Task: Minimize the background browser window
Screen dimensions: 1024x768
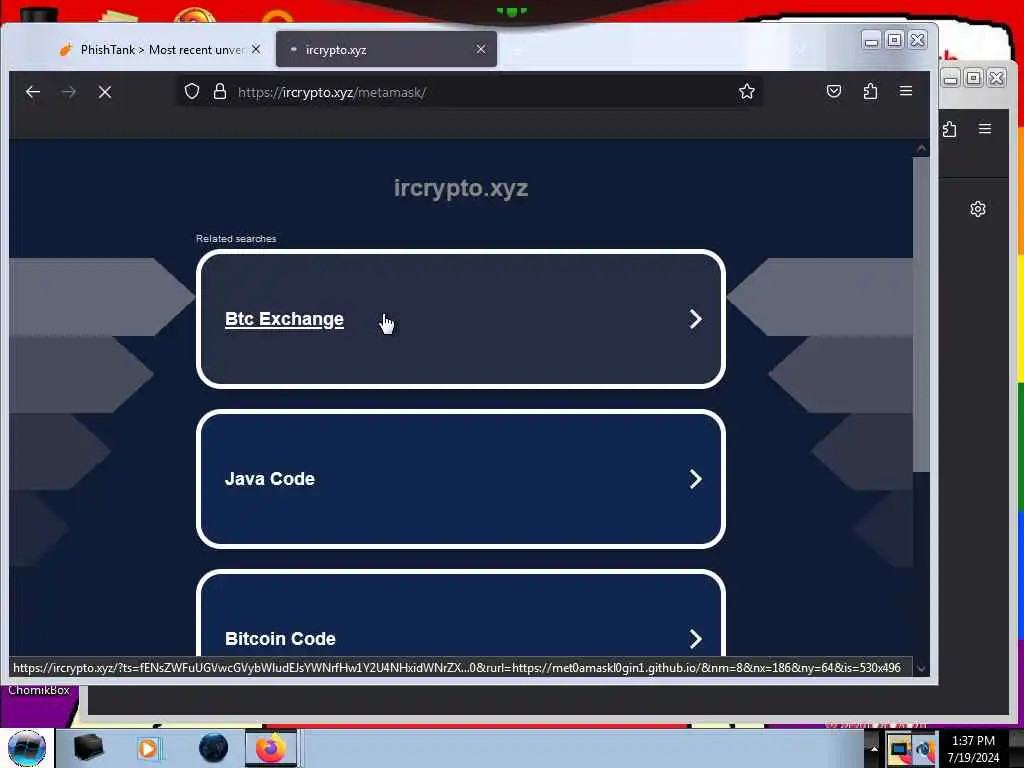Action: [951, 78]
